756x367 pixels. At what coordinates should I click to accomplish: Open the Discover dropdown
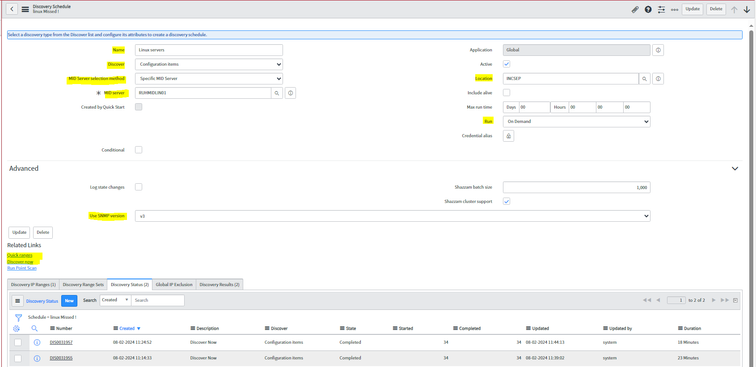[209, 64]
